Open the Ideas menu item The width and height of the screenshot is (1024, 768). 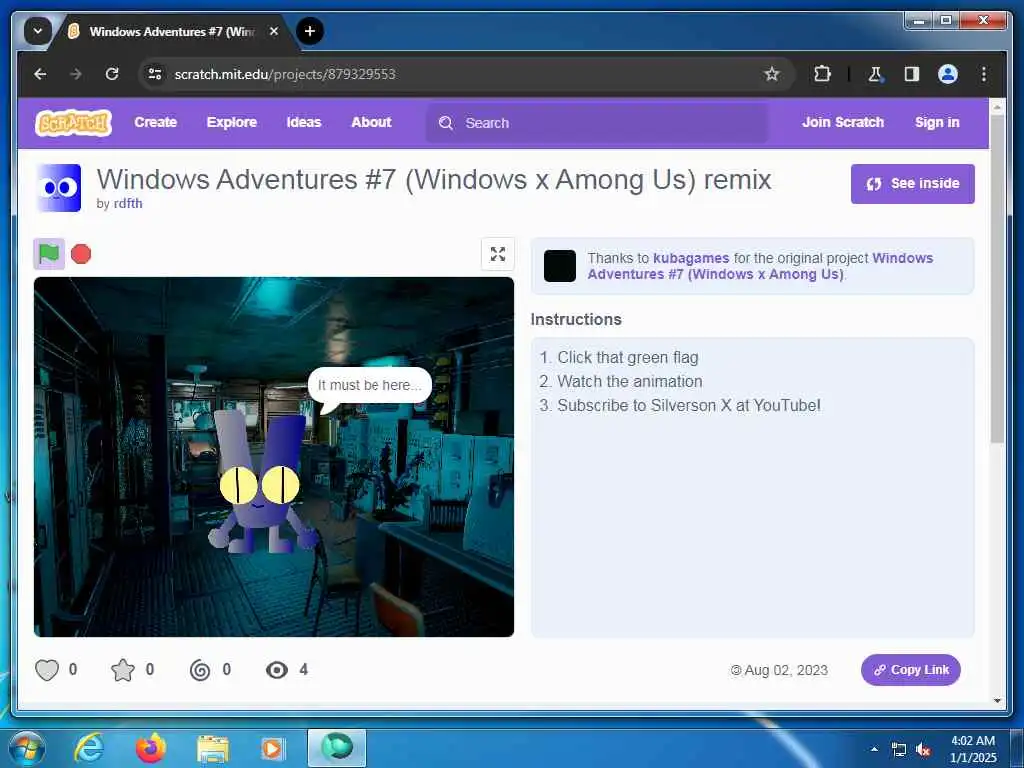click(x=304, y=122)
